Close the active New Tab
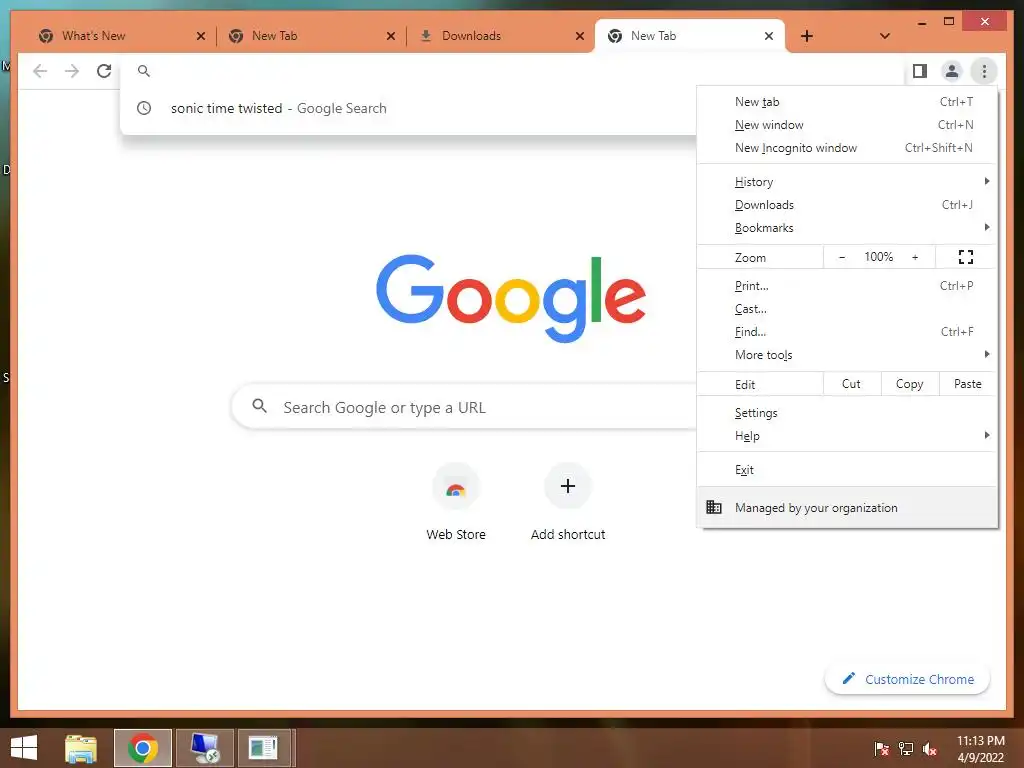This screenshot has height=768, width=1024. pos(769,36)
